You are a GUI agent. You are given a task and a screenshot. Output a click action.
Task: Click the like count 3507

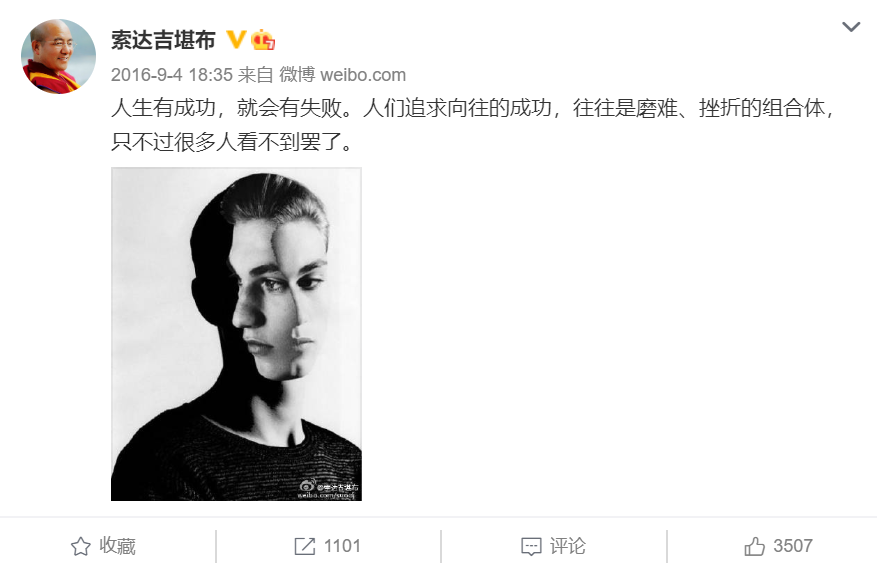click(793, 546)
